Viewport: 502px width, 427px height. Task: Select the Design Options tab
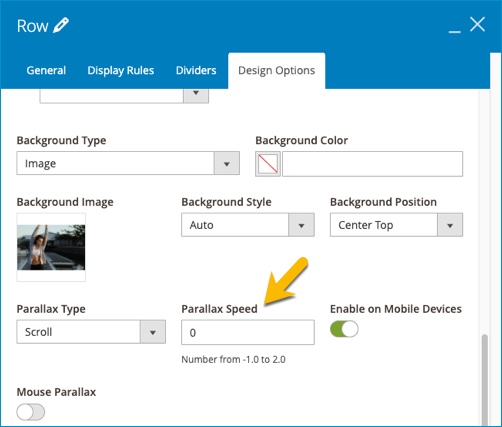[x=277, y=71]
